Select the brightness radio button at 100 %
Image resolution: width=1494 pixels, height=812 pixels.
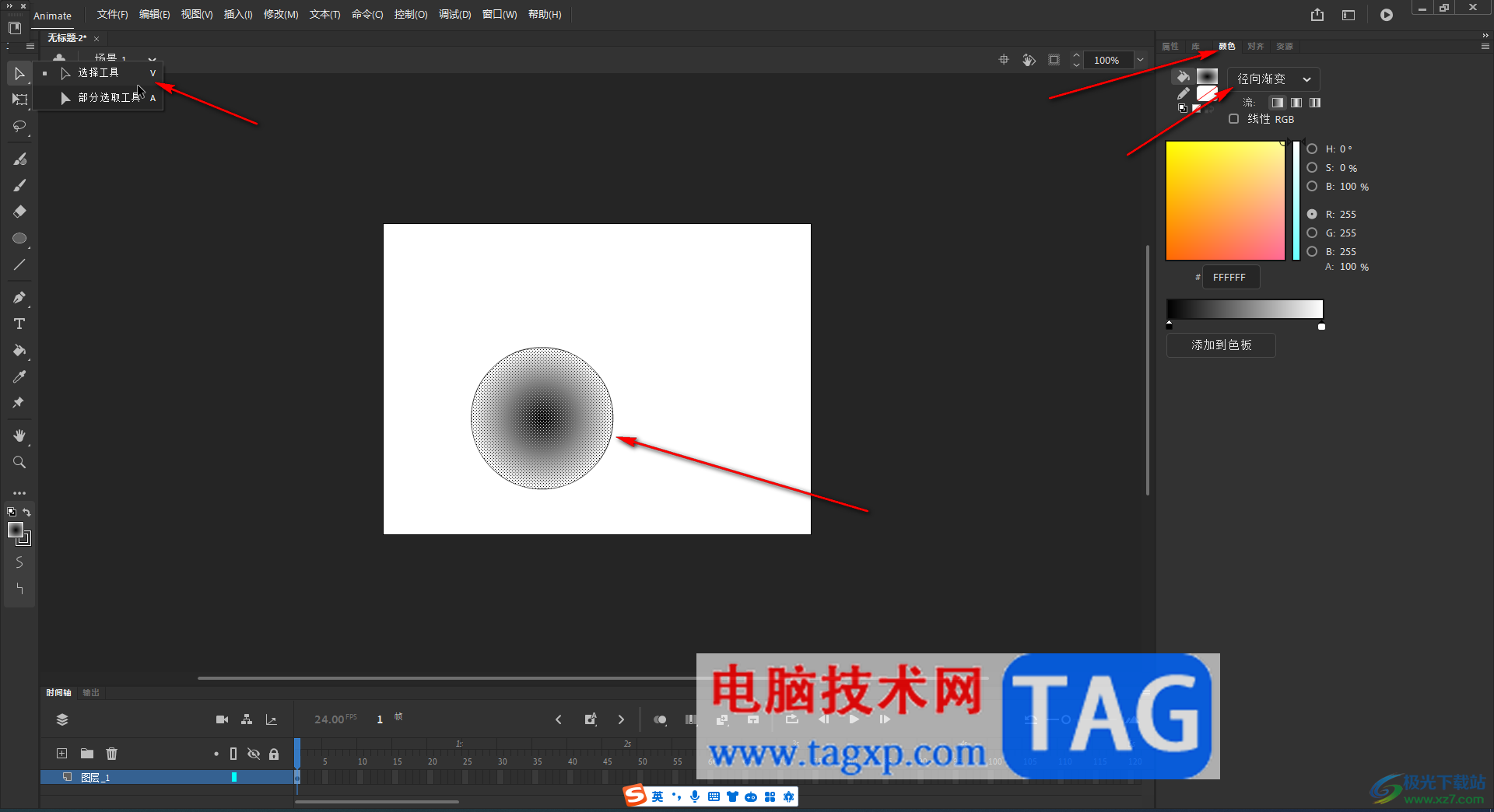[1312, 186]
